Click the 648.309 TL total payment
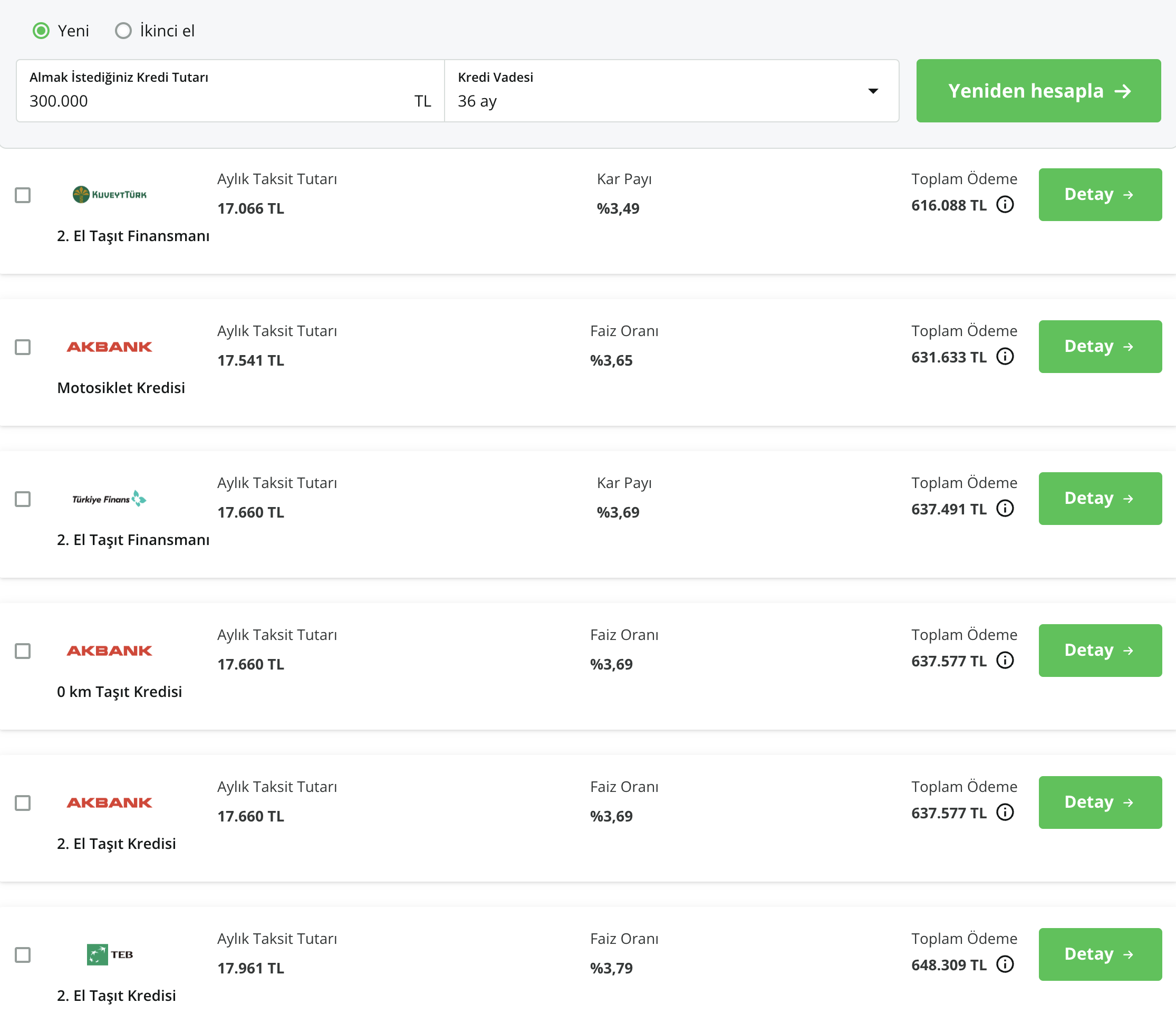Screen dimensions: 1176x1032 (x=949, y=964)
